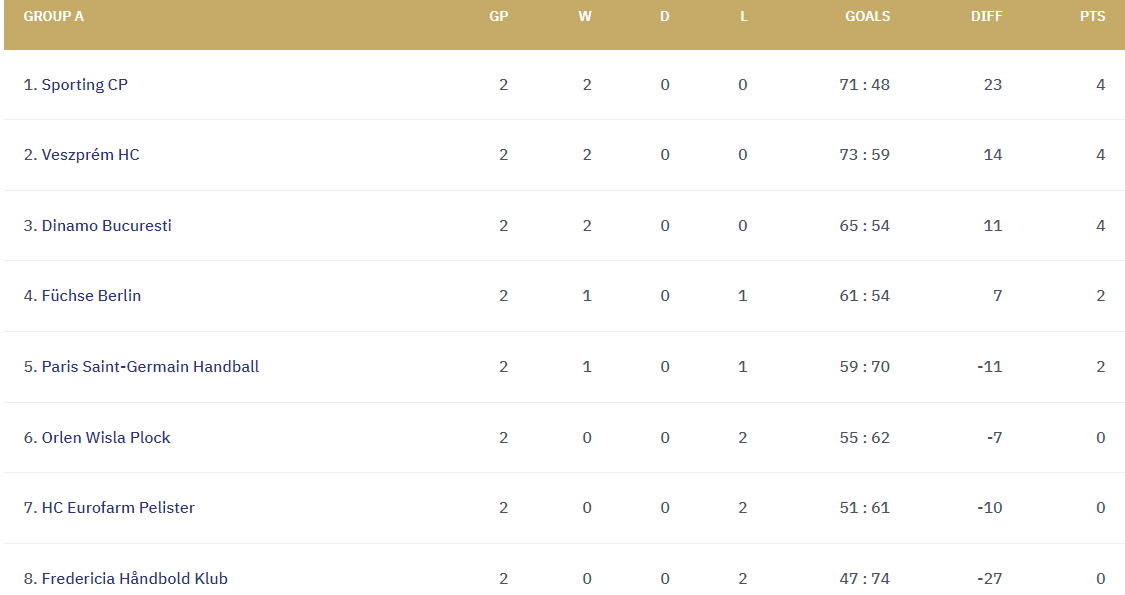Click the GOALS column header
Viewport: 1125px width, 595px height.
[867, 17]
